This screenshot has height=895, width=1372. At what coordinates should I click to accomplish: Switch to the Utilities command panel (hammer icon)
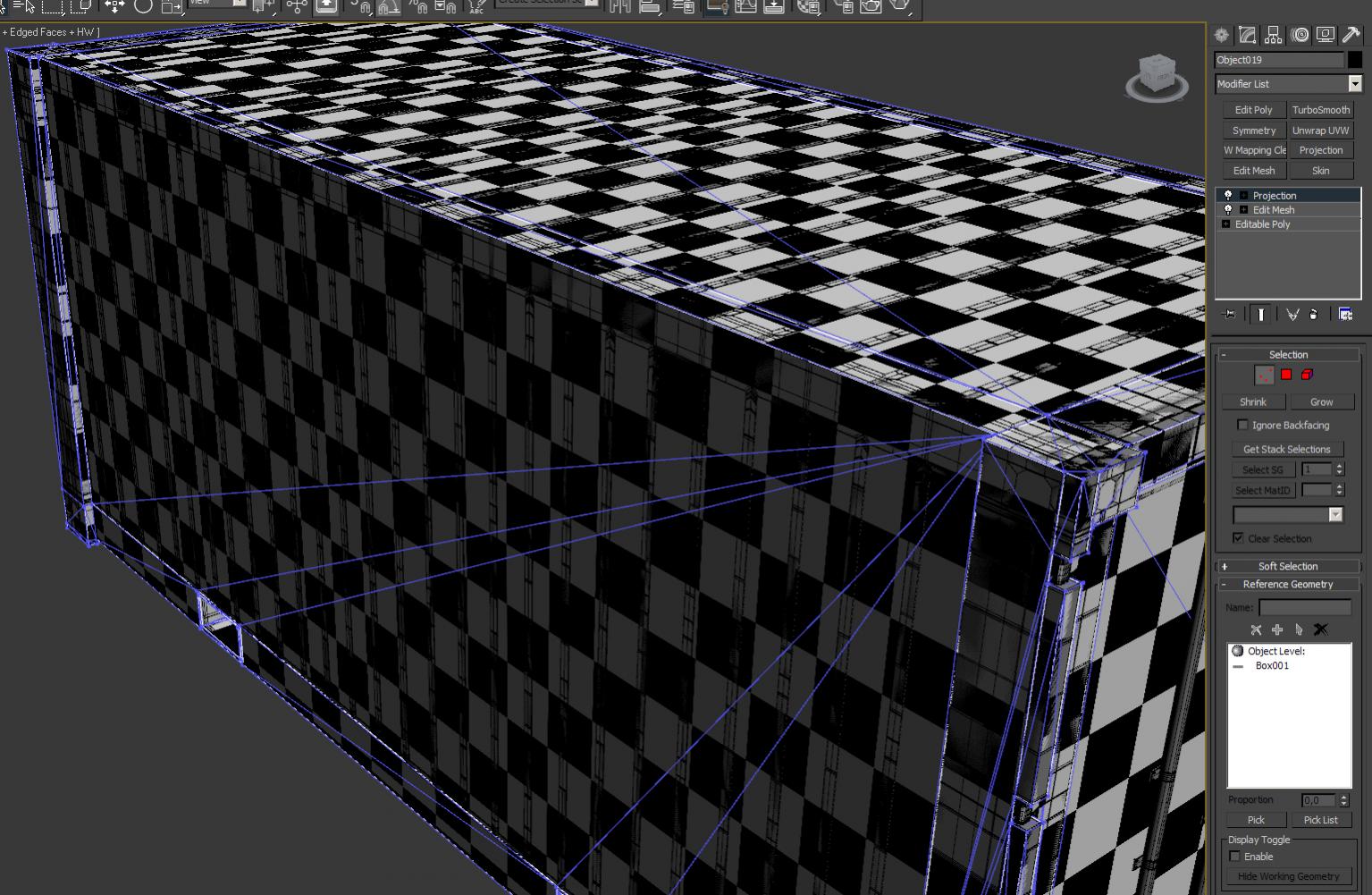[1351, 36]
